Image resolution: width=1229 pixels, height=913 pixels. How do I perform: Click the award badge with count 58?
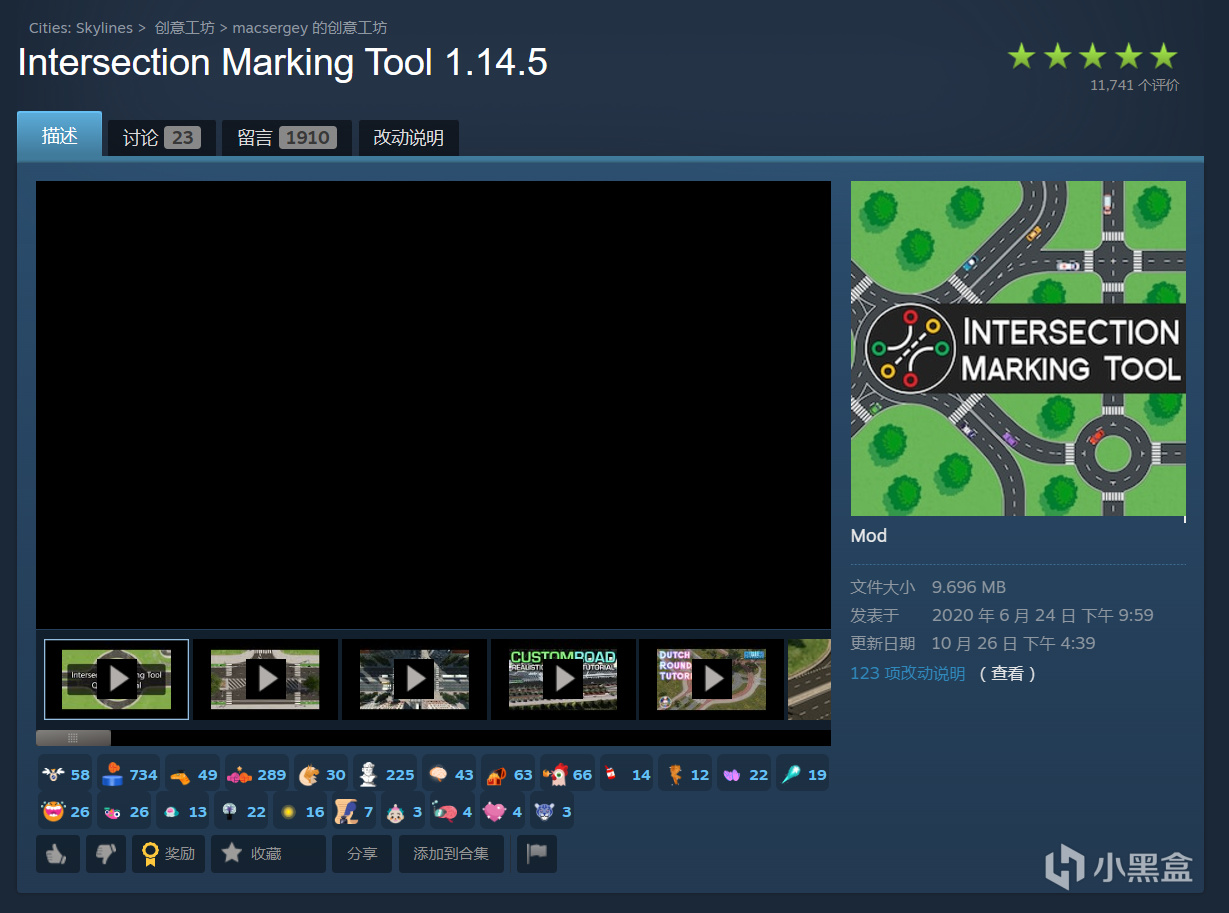coord(66,774)
